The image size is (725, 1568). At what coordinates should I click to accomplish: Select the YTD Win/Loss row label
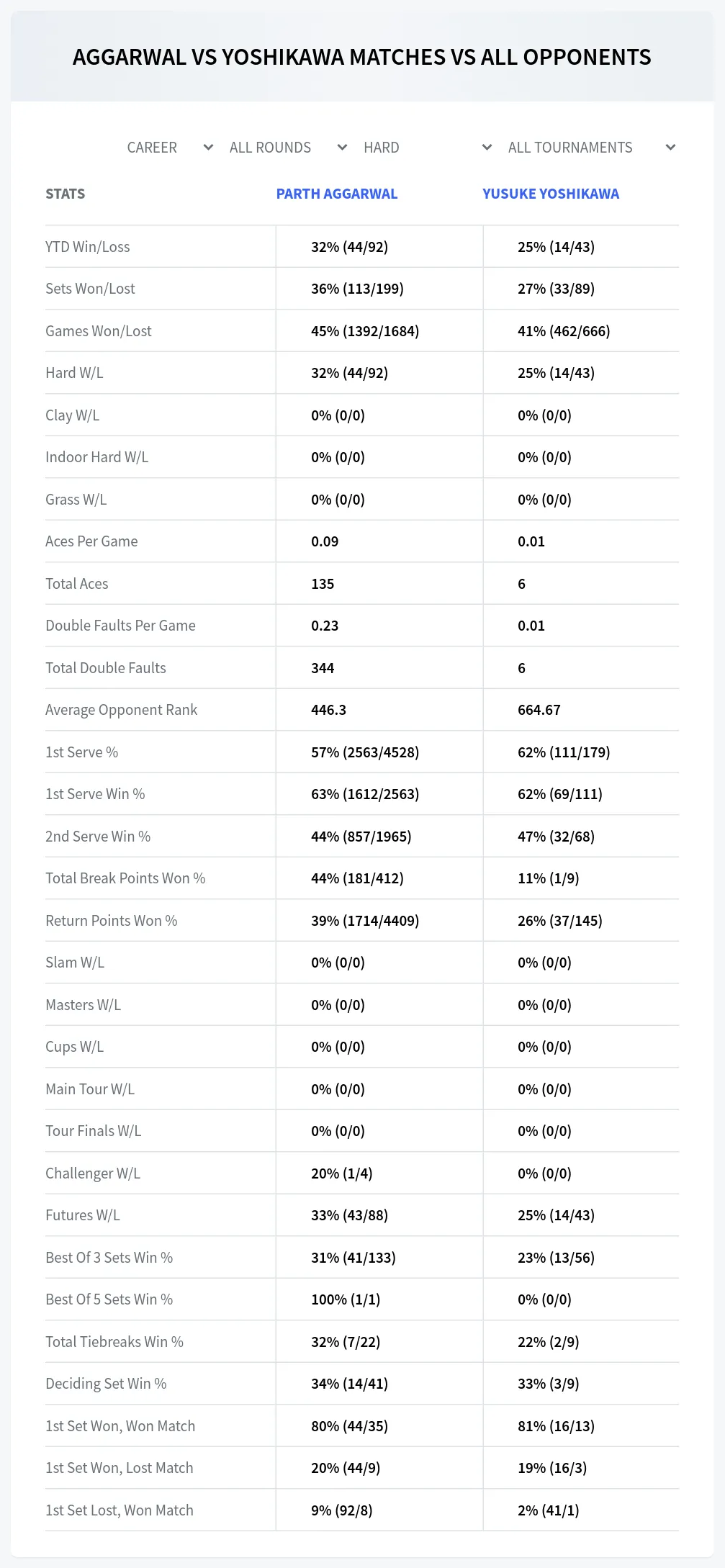click(x=88, y=247)
